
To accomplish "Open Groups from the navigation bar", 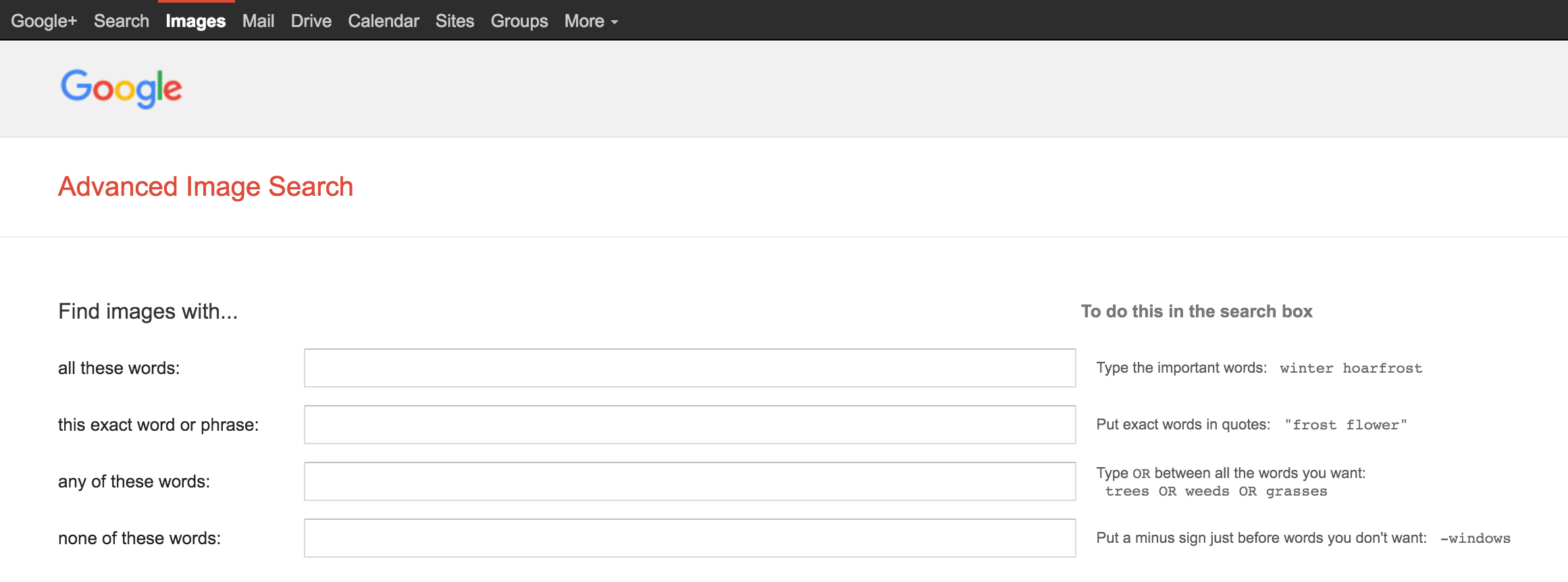I will 519,21.
